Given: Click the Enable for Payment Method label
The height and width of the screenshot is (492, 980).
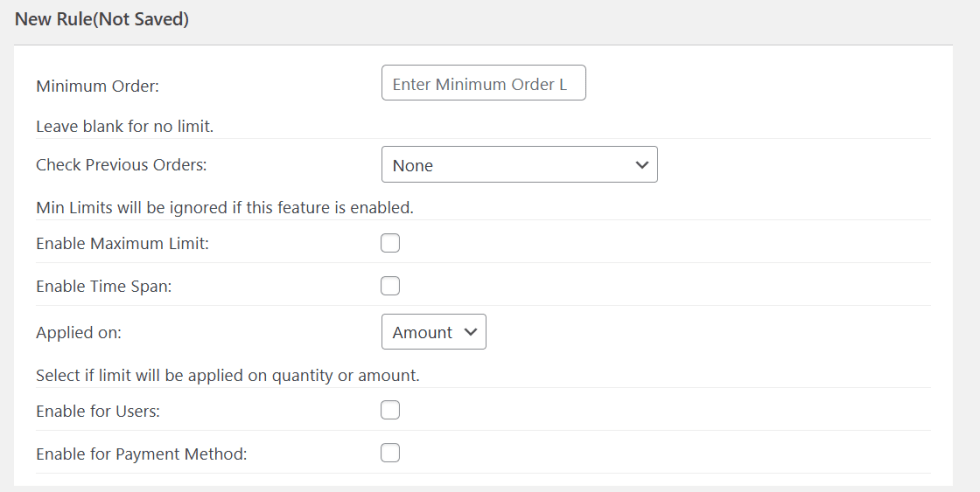Looking at the screenshot, I should tap(141, 454).
